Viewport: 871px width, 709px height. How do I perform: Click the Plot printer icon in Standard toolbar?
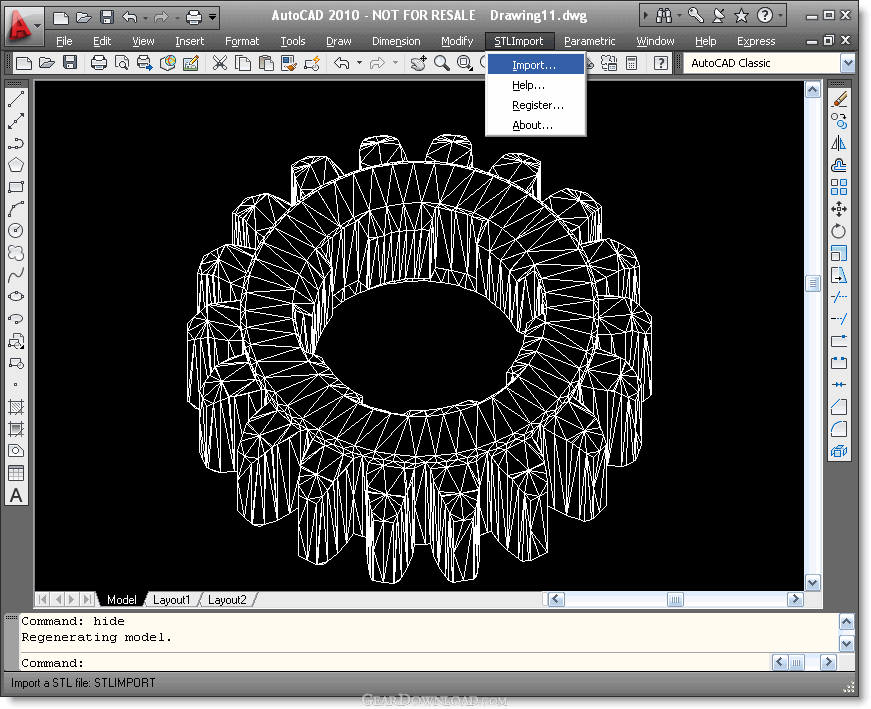coord(98,63)
